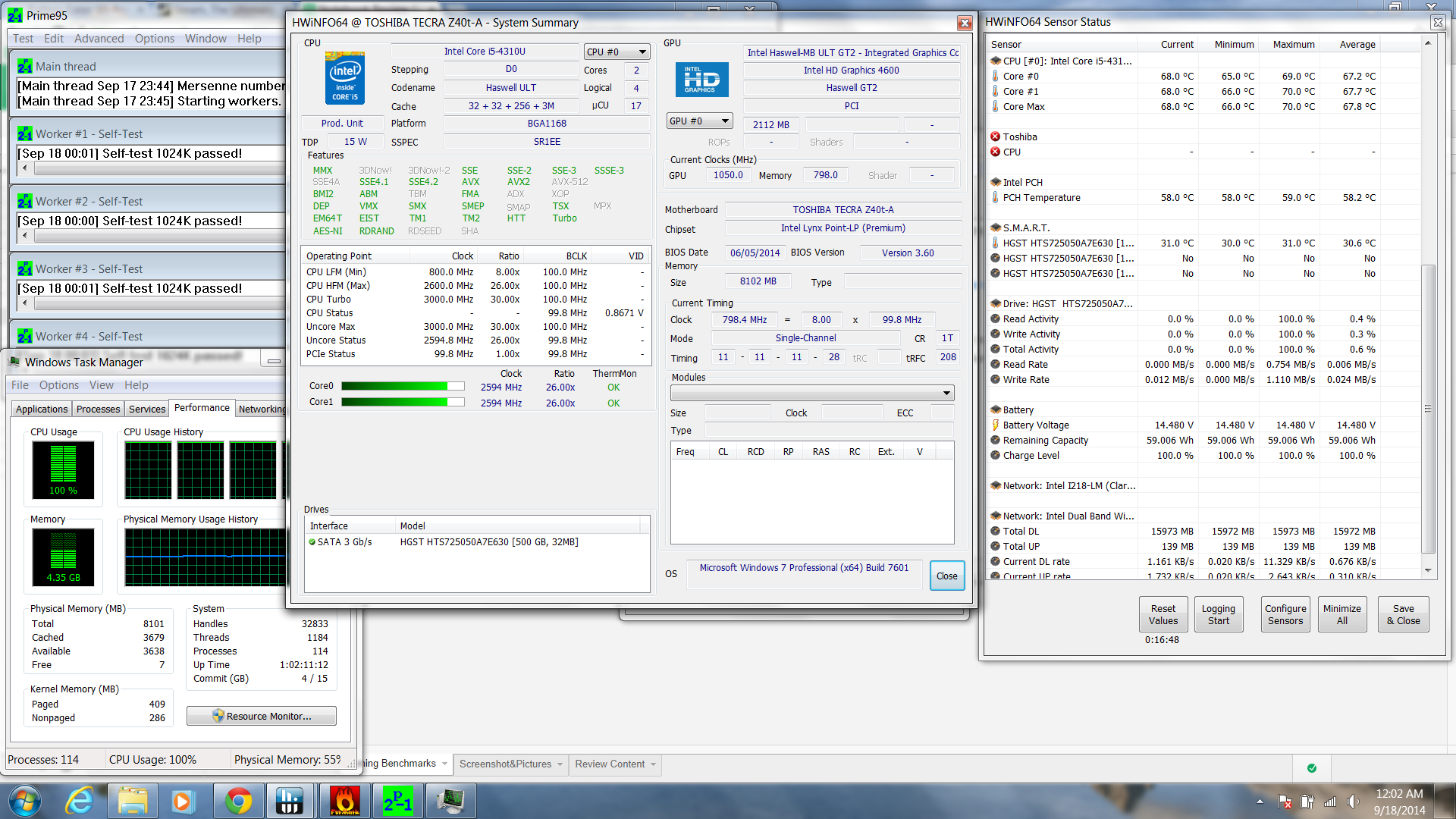1456x819 pixels.
Task: Click the Intel Core i5-4310U name field
Action: tap(485, 52)
